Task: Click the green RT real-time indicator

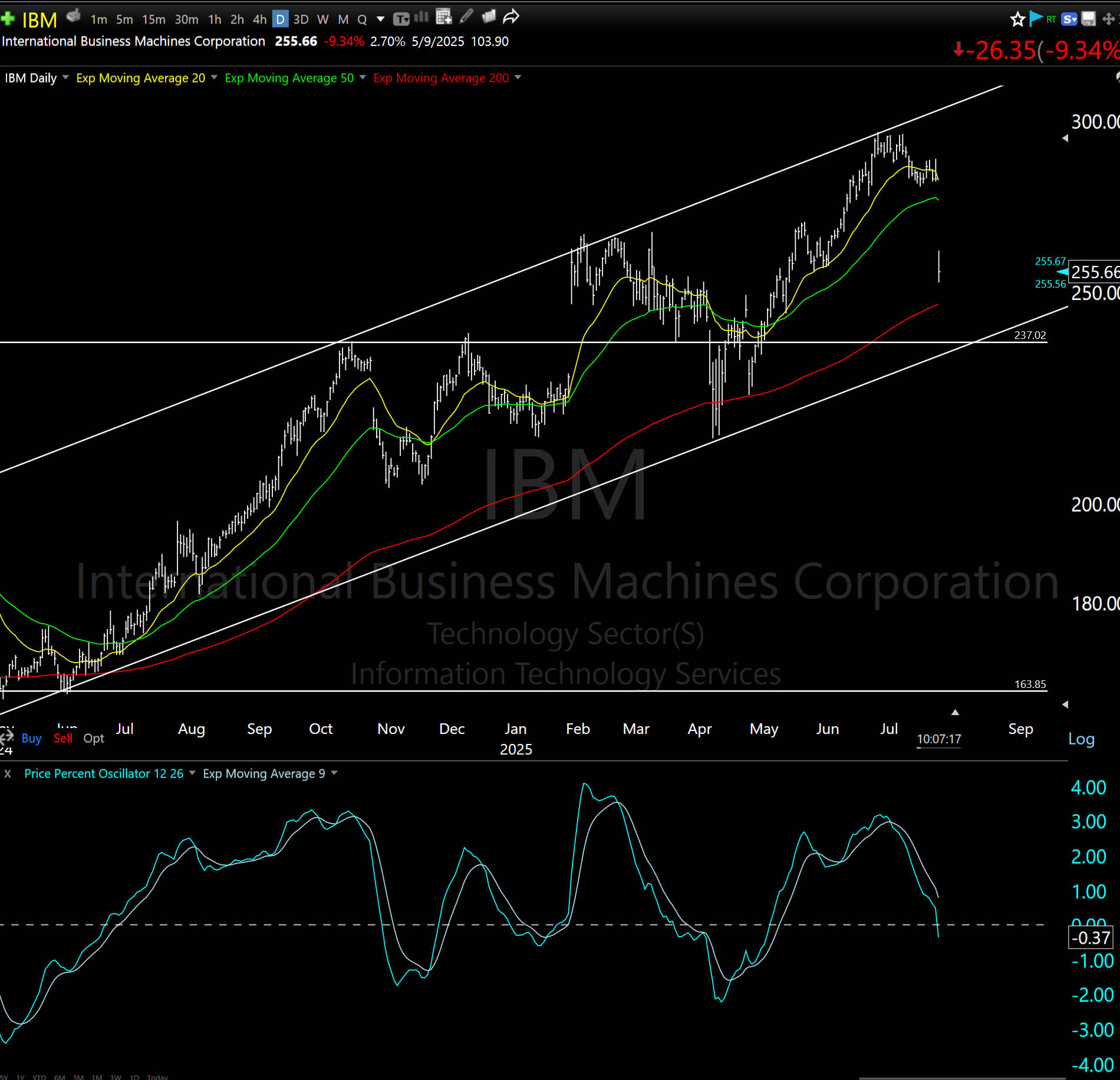Action: click(1051, 19)
